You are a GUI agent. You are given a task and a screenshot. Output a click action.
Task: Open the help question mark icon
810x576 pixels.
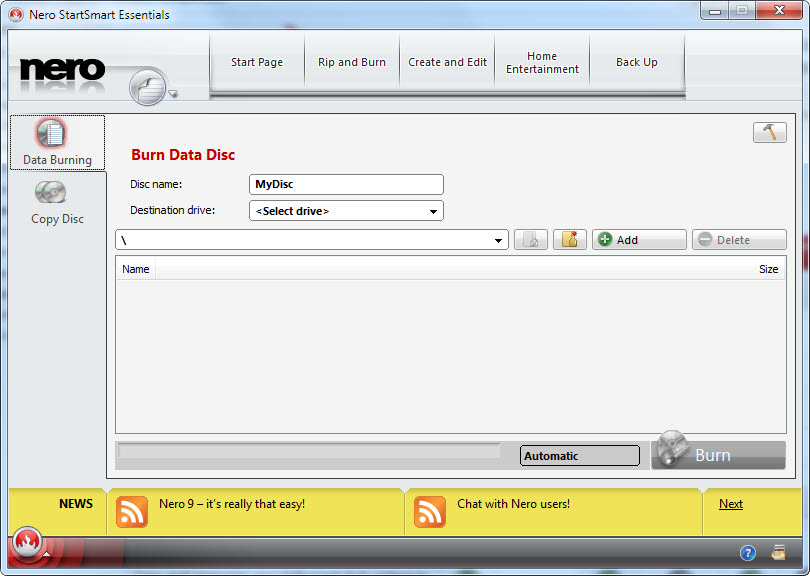747,553
